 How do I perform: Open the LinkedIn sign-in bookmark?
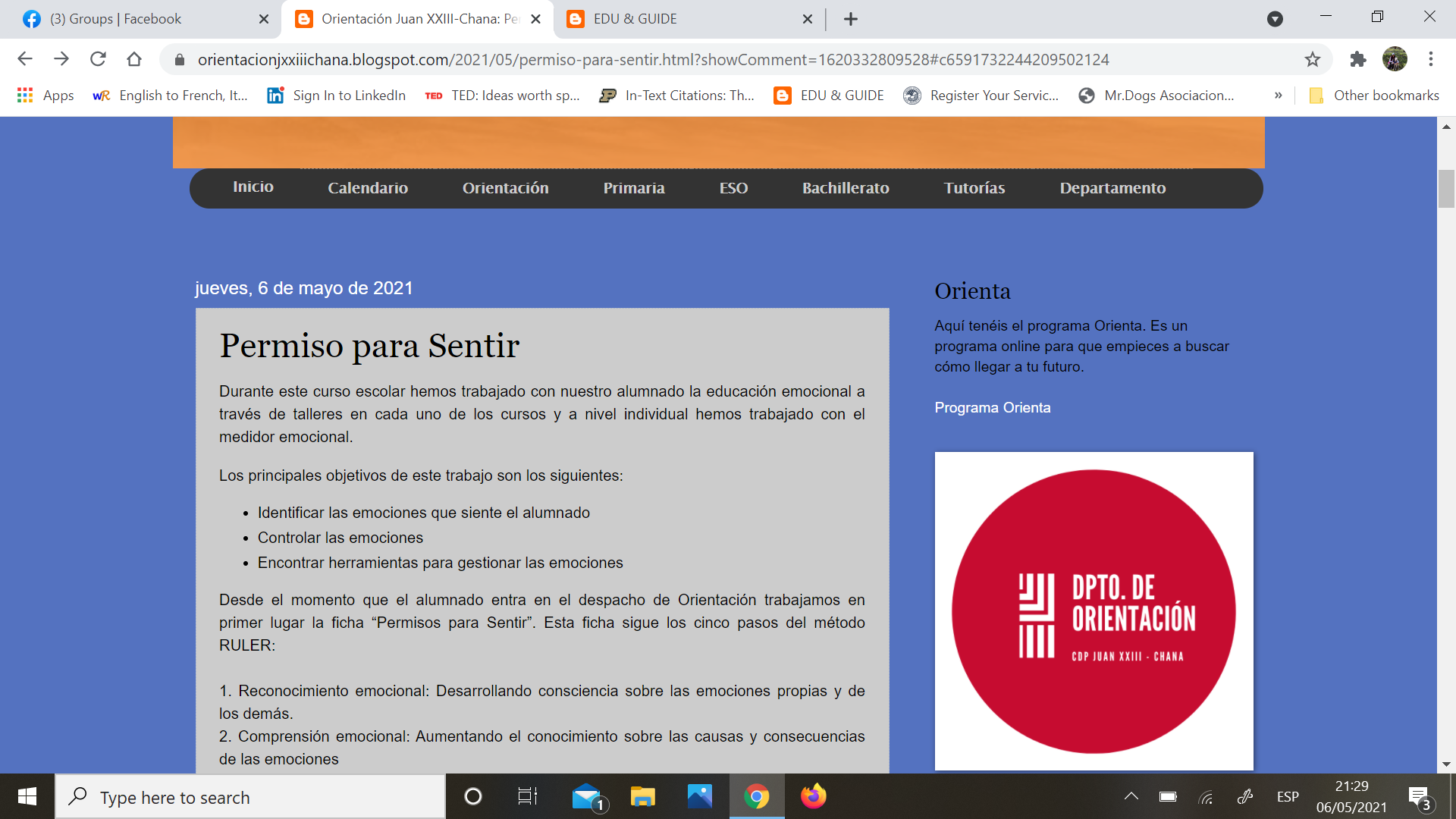click(x=337, y=96)
